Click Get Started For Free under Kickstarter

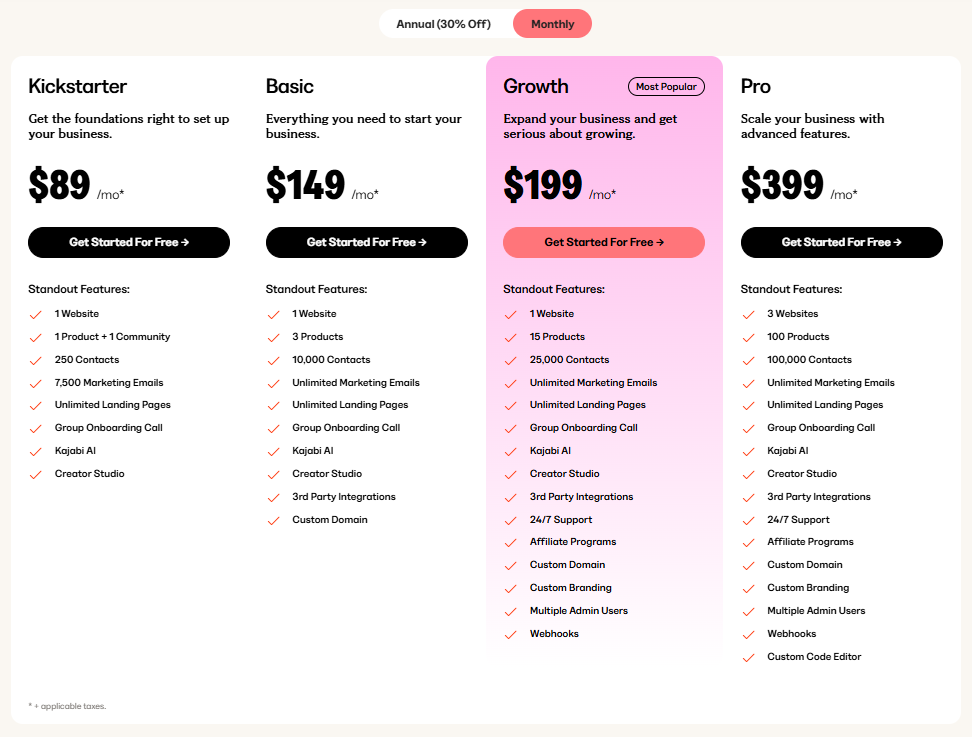pos(129,242)
